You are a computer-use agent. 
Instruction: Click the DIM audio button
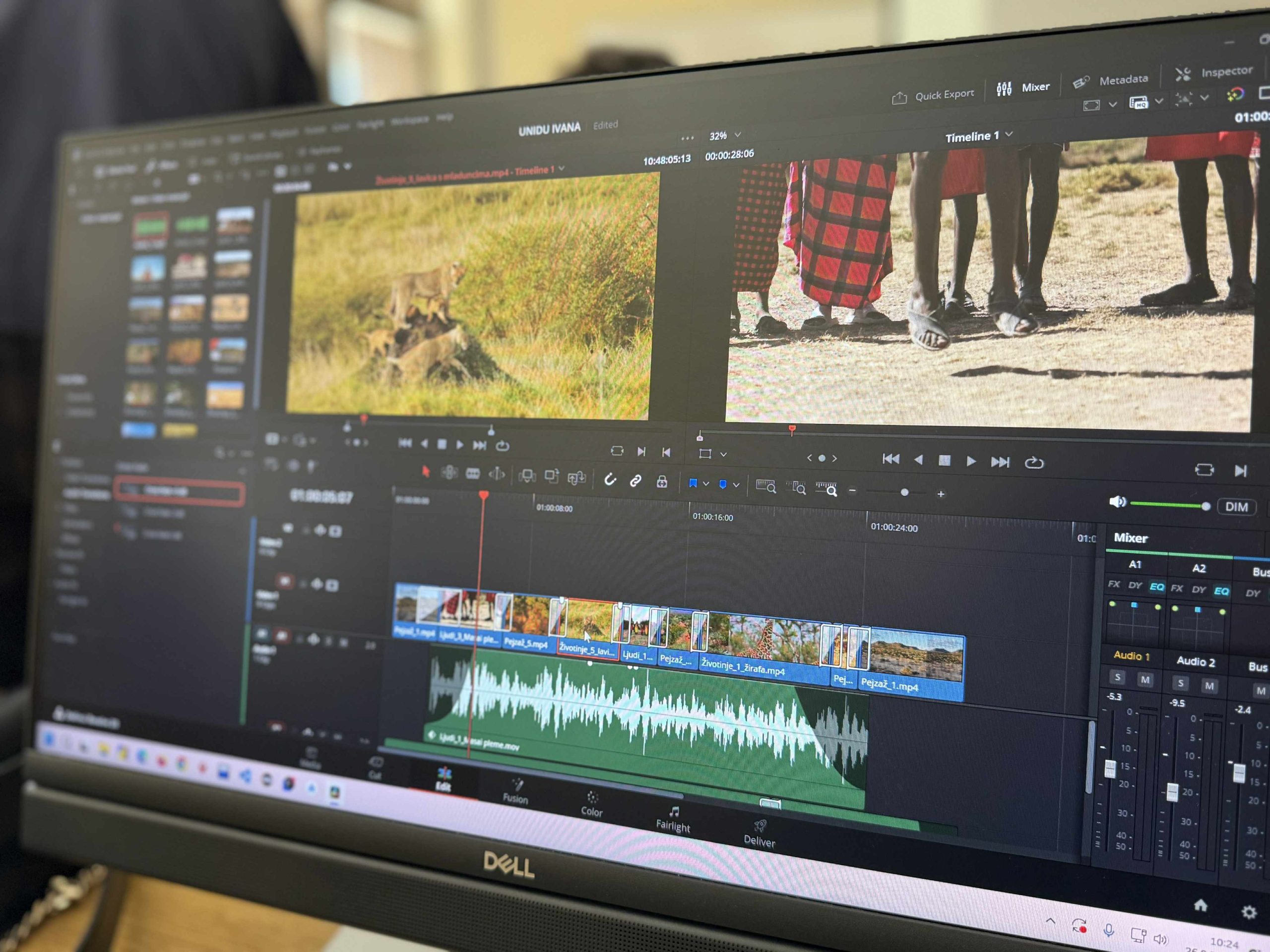point(1236,507)
